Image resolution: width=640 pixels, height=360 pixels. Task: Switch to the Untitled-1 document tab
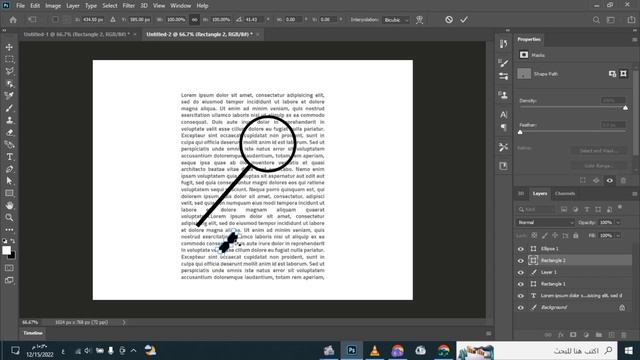pos(77,34)
